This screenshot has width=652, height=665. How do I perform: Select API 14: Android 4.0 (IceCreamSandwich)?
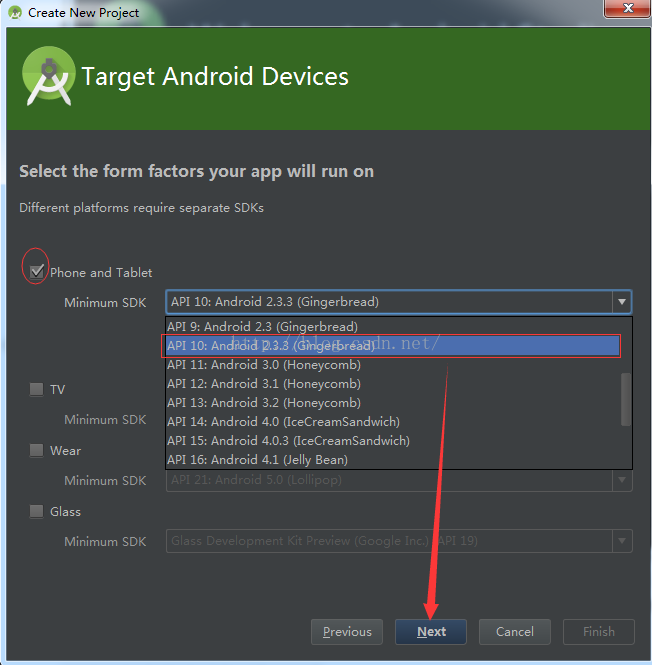coord(392,422)
